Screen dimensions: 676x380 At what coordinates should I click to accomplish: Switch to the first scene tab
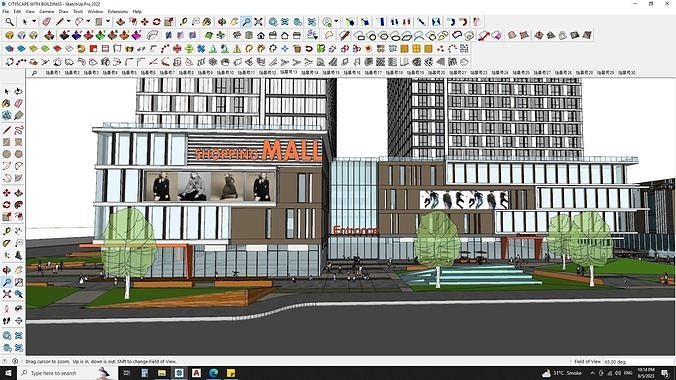[x=53, y=73]
